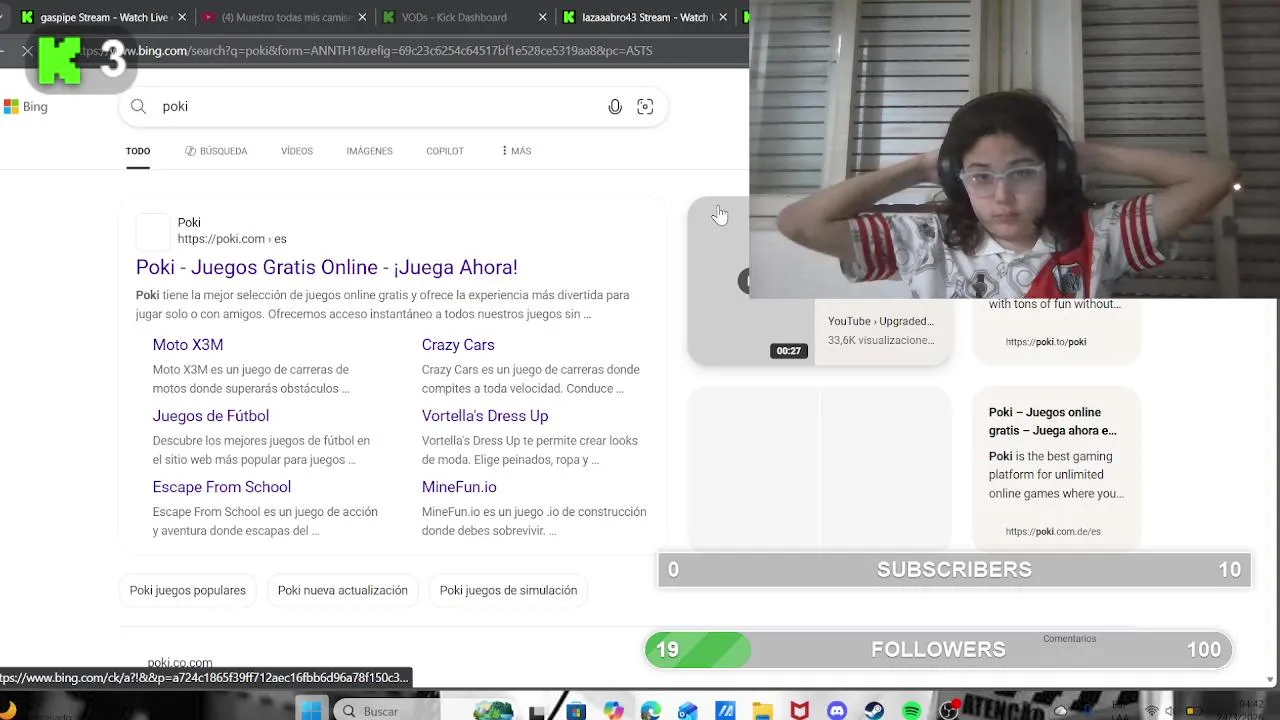
Task: Close the Muestro todas mis camisetas tab
Action: tap(362, 17)
